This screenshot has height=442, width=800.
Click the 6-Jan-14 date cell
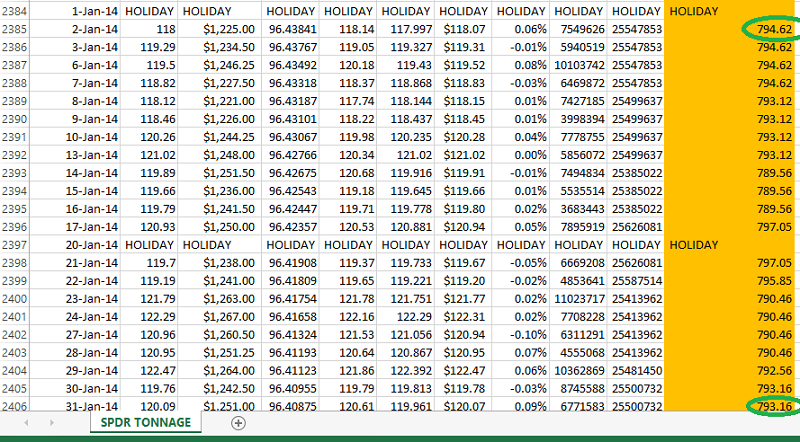[75, 65]
